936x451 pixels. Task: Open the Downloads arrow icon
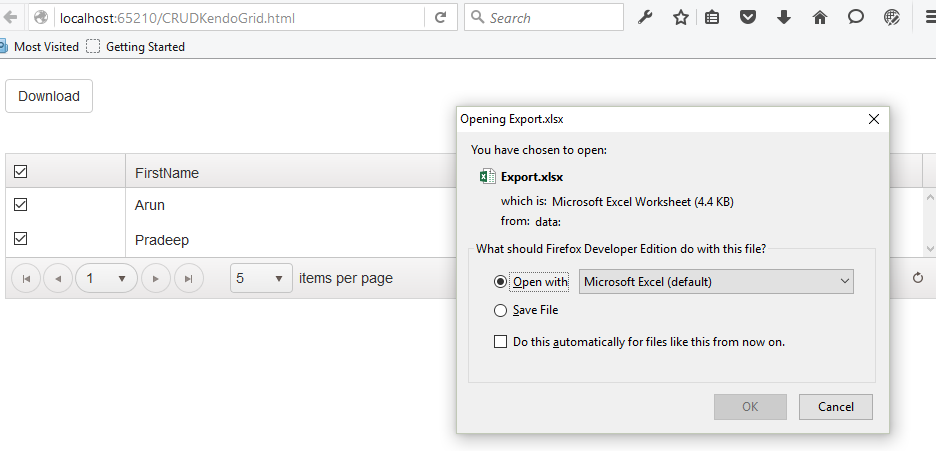click(784, 18)
